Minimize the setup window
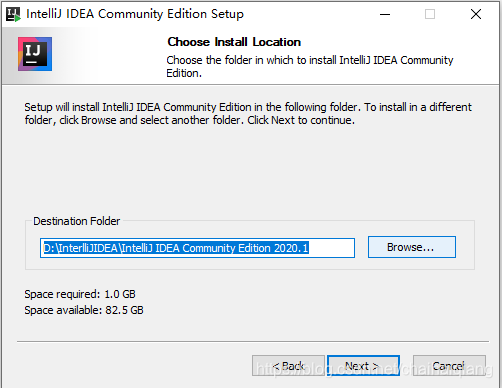 coord(385,14)
